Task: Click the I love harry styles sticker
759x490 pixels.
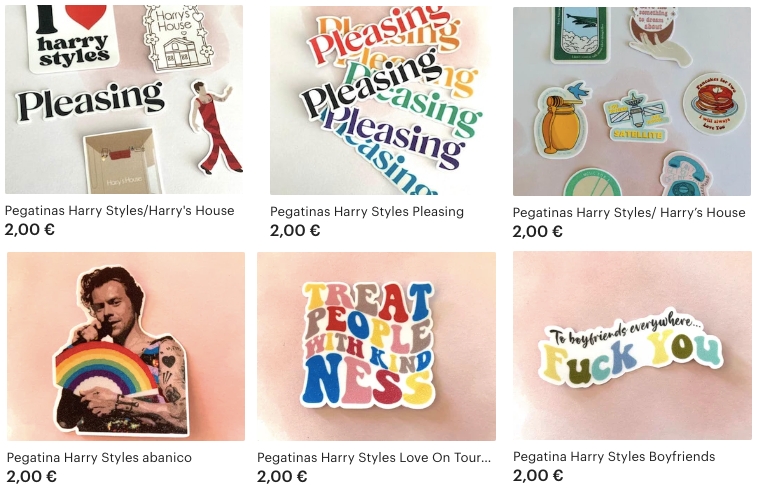Action: tap(73, 38)
